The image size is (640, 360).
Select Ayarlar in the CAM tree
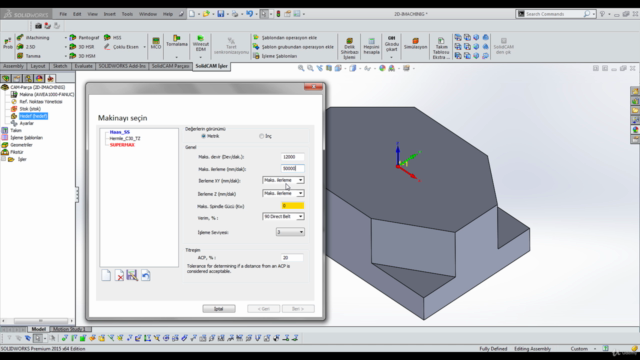pos(27,123)
